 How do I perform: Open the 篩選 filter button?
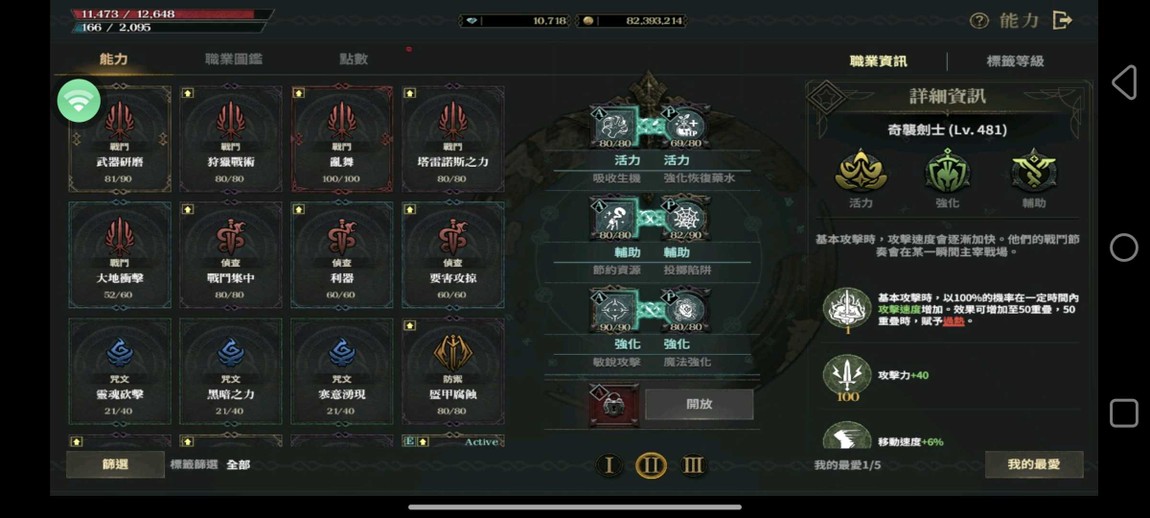click(115, 464)
